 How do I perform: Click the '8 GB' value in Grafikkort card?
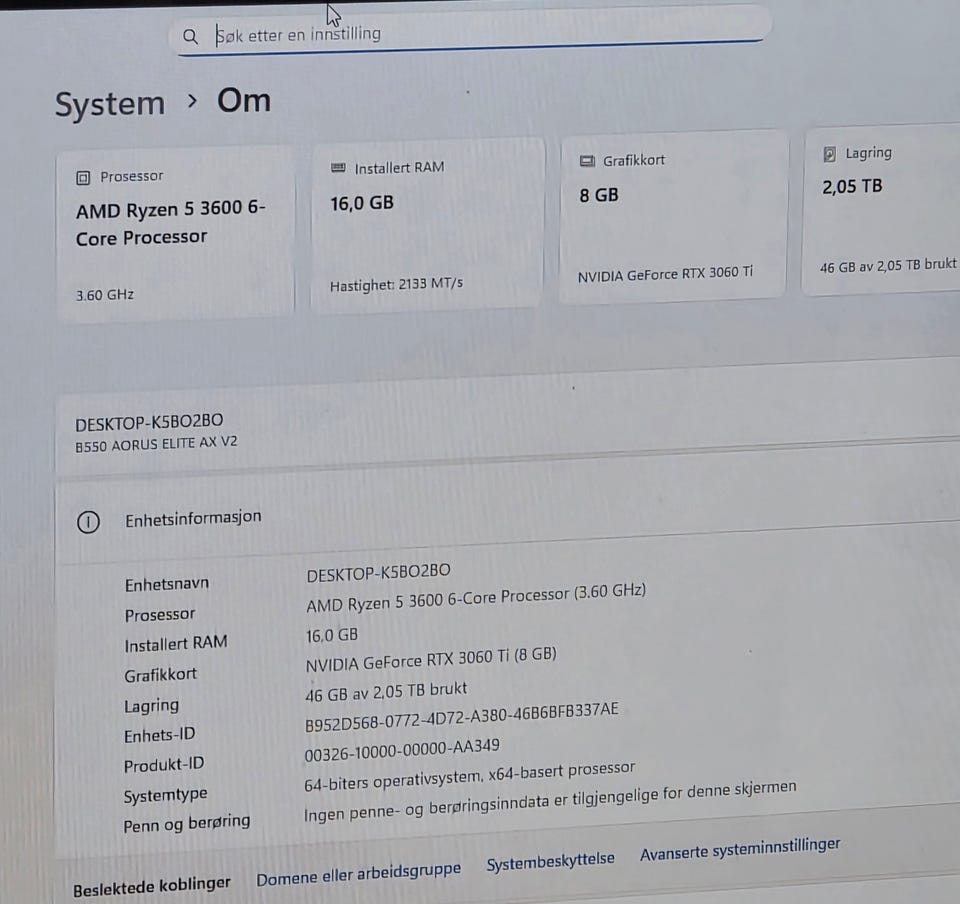(x=599, y=195)
